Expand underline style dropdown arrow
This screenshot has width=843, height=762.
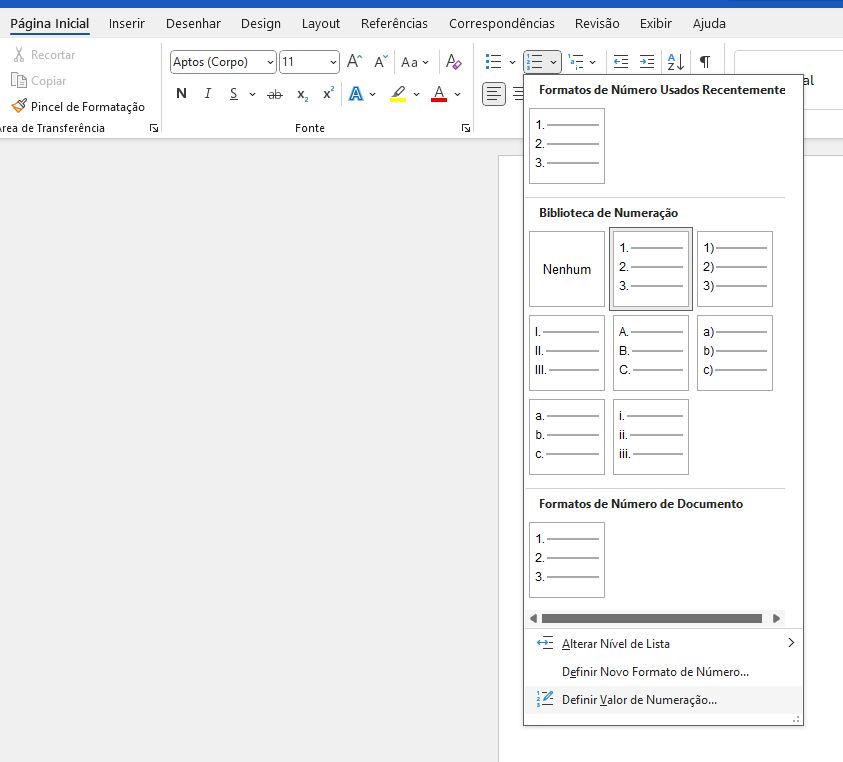(252, 95)
